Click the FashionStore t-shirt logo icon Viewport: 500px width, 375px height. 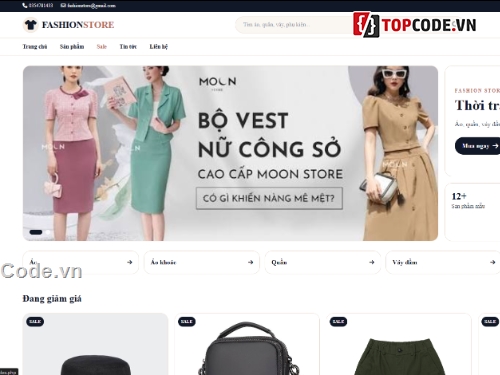point(30,25)
